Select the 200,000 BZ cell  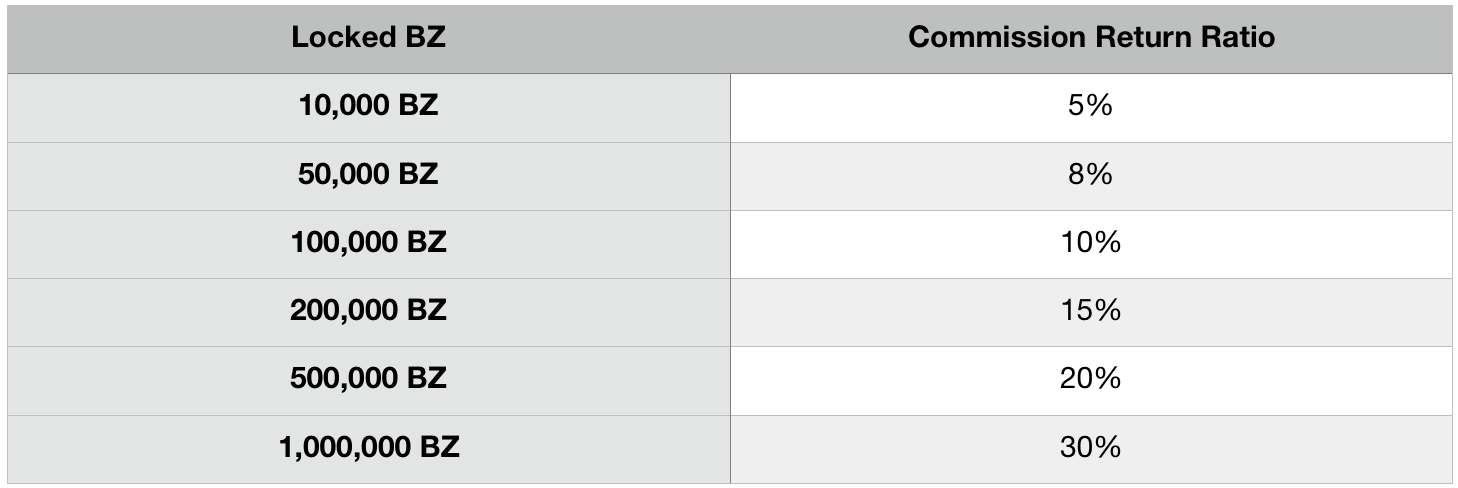tap(368, 310)
